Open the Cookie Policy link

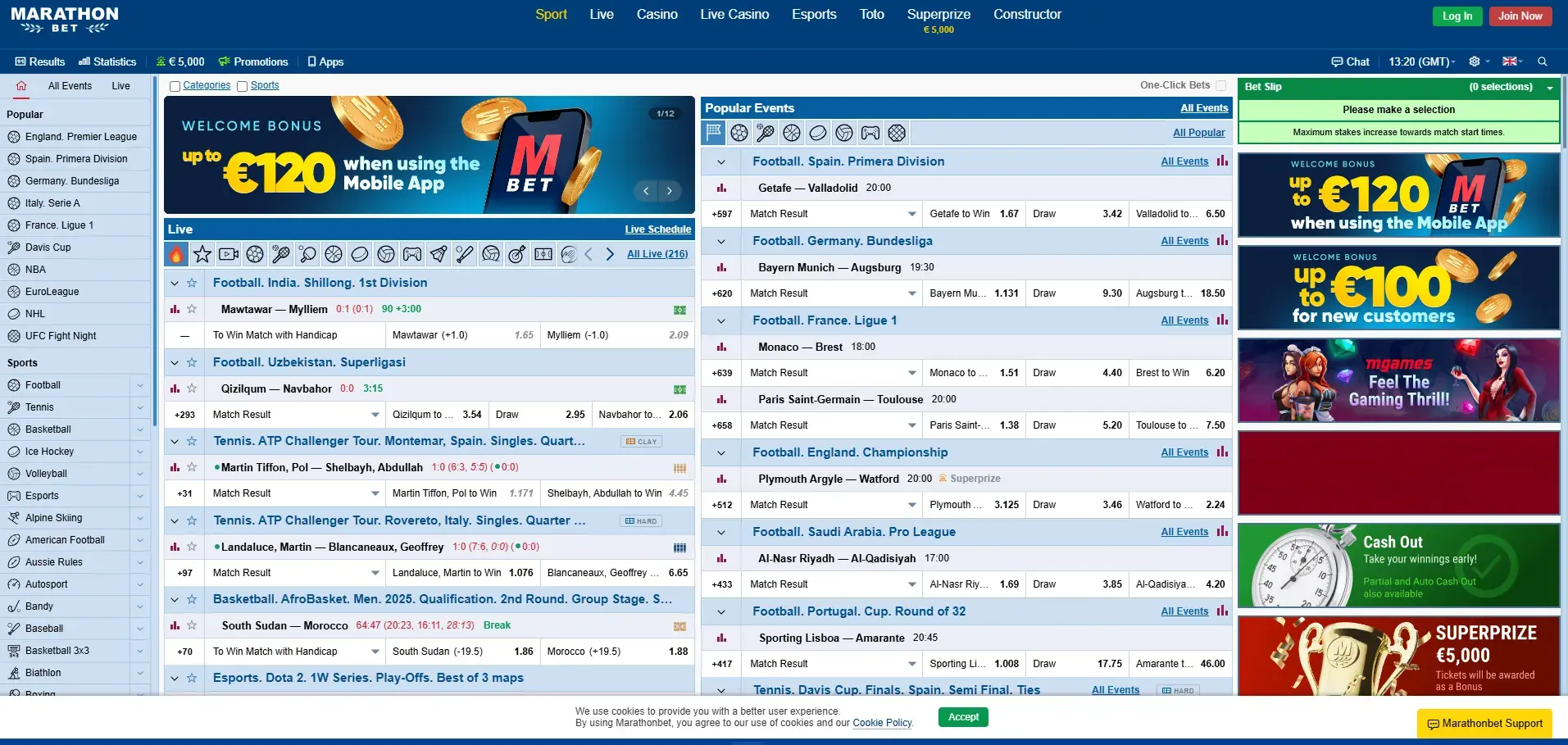tap(882, 723)
